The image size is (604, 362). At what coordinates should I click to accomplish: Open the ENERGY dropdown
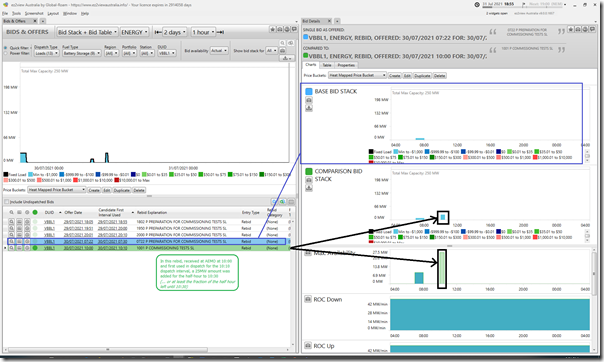134,32
